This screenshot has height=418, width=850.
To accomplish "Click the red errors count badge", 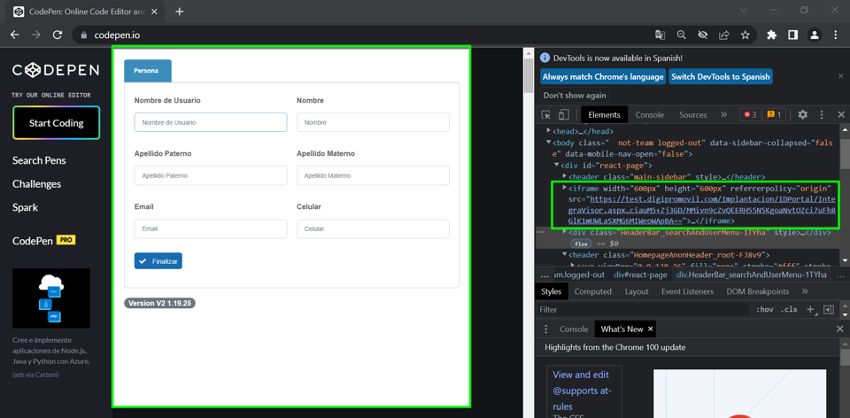I will pos(748,115).
